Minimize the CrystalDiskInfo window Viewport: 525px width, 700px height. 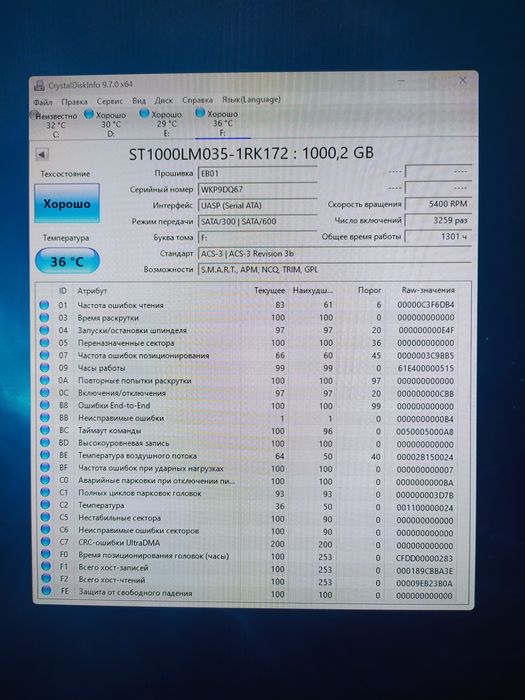[x=400, y=81]
